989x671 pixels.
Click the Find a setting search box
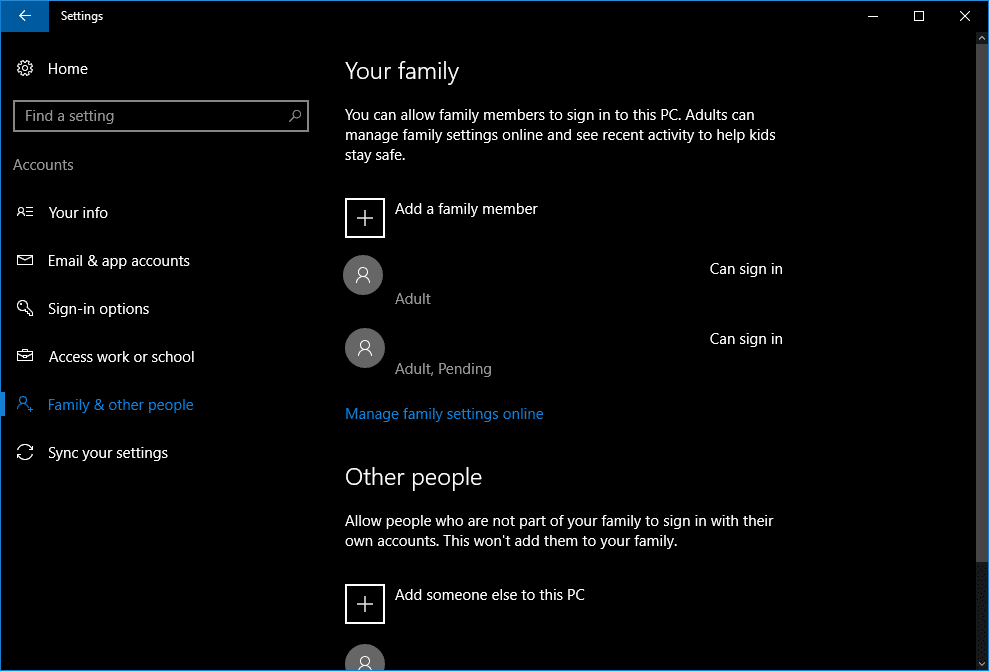(x=150, y=116)
